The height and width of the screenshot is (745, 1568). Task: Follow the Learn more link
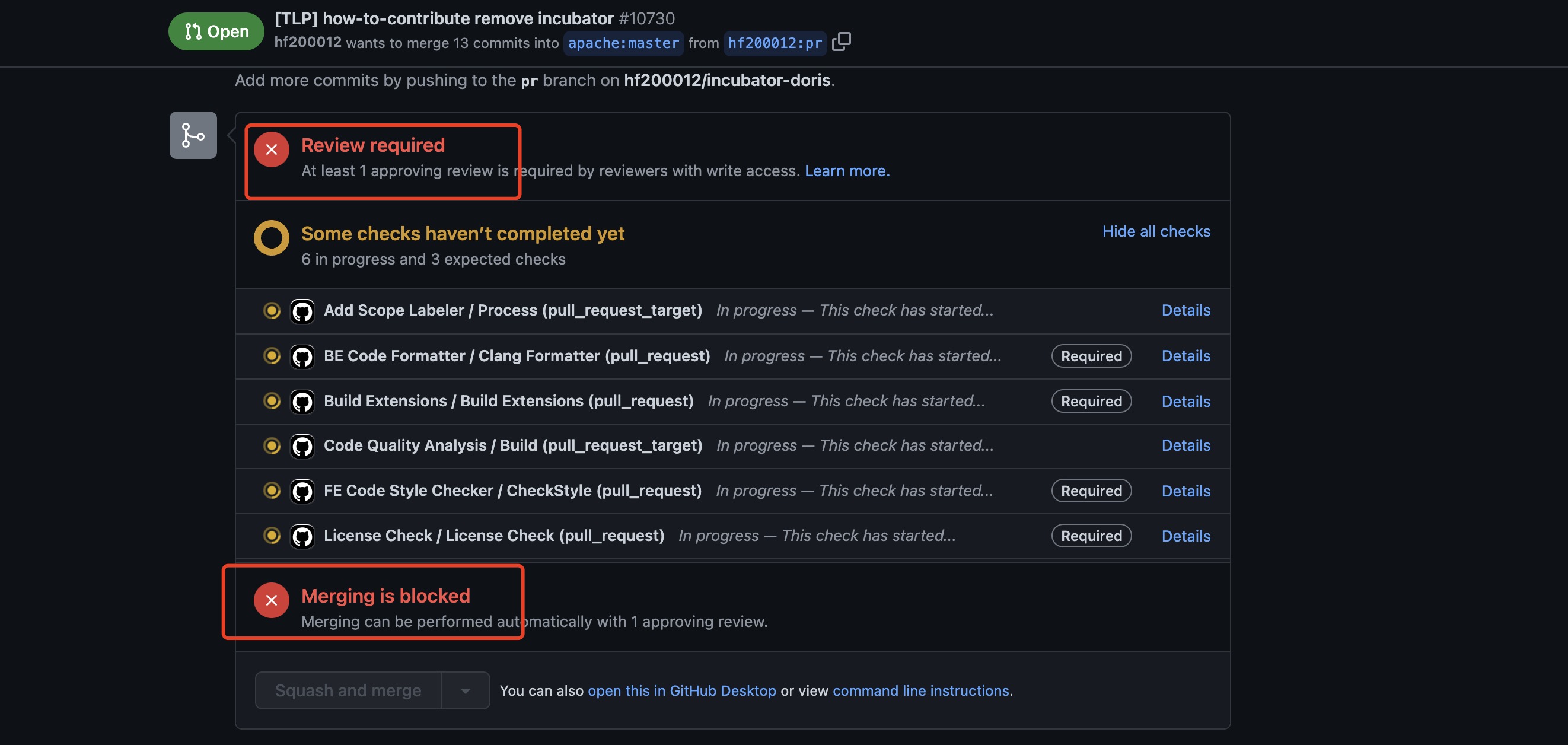tap(847, 171)
